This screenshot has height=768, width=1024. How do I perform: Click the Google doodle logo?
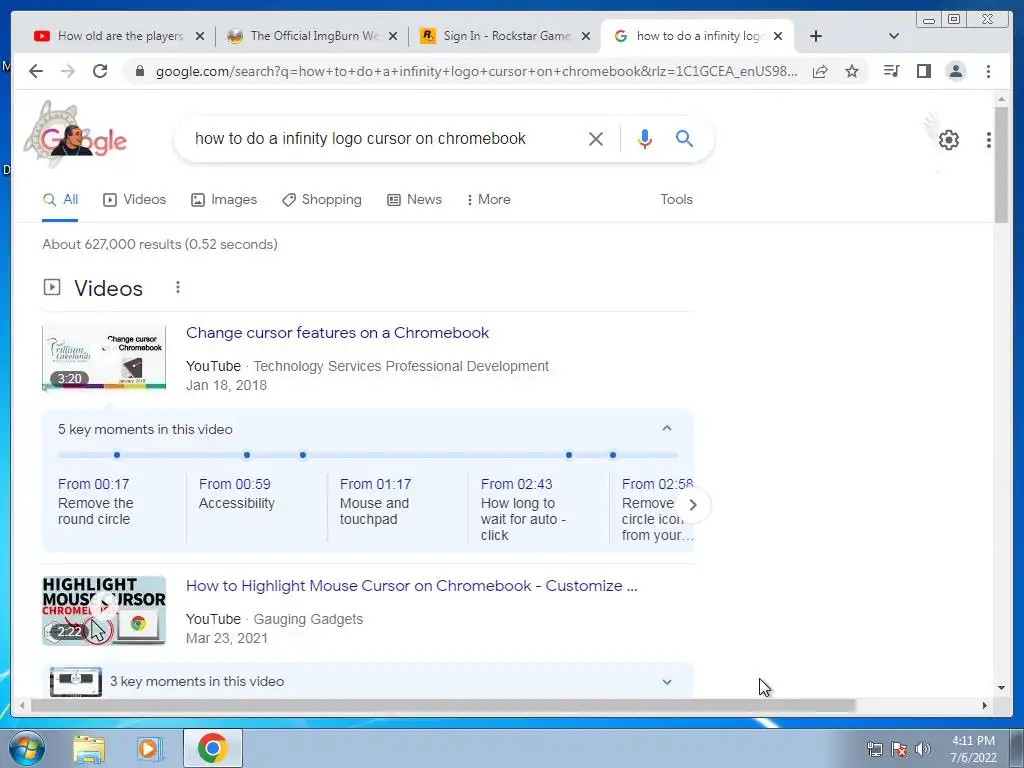tap(77, 136)
